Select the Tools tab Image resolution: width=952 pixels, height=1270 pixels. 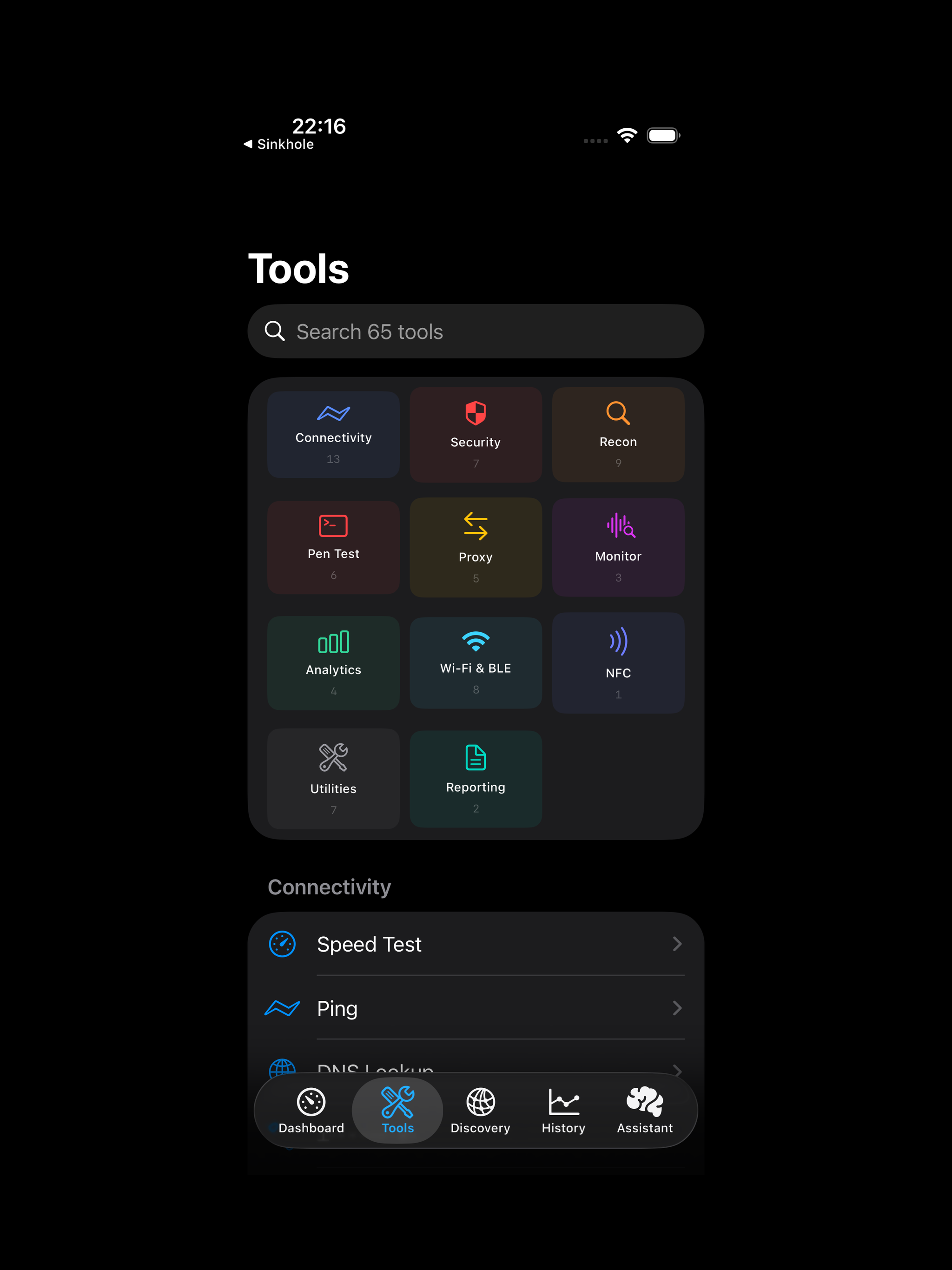(397, 1111)
